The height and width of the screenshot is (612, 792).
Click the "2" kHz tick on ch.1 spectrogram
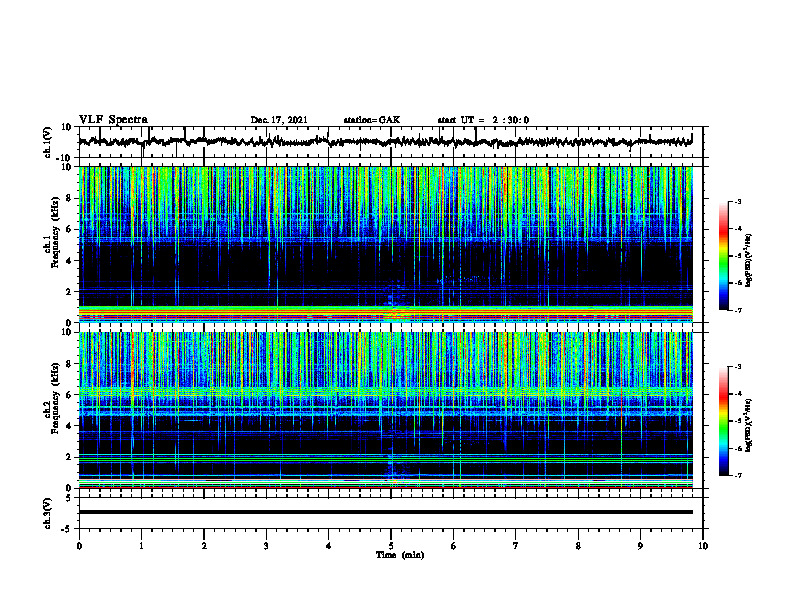coord(70,292)
